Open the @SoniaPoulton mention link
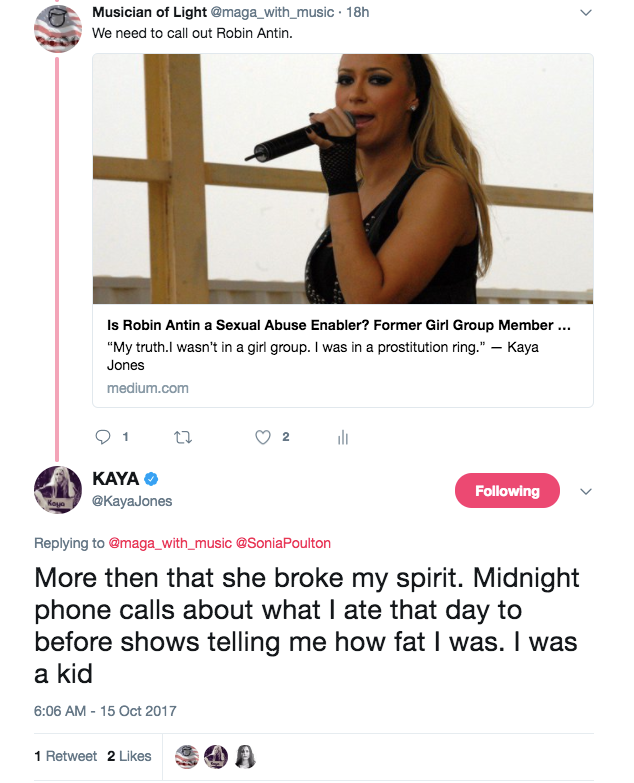 click(x=283, y=543)
